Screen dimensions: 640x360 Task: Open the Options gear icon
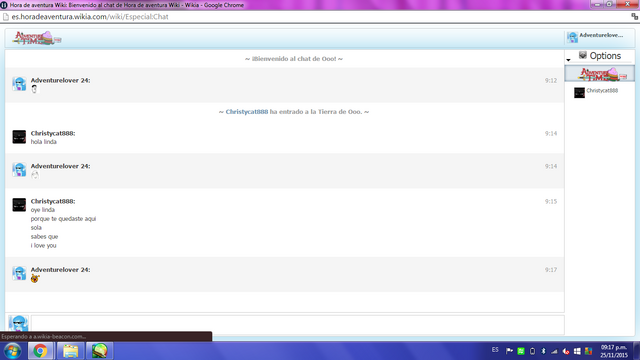pos(582,55)
